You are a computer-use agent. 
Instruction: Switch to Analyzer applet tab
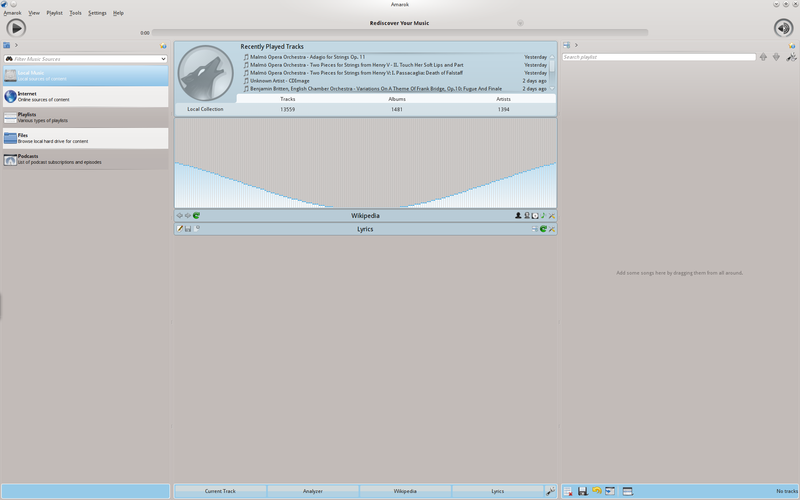(x=313, y=491)
